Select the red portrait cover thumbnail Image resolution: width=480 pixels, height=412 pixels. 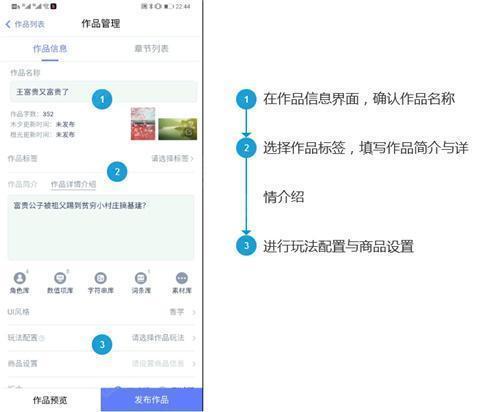pyautogui.click(x=143, y=124)
